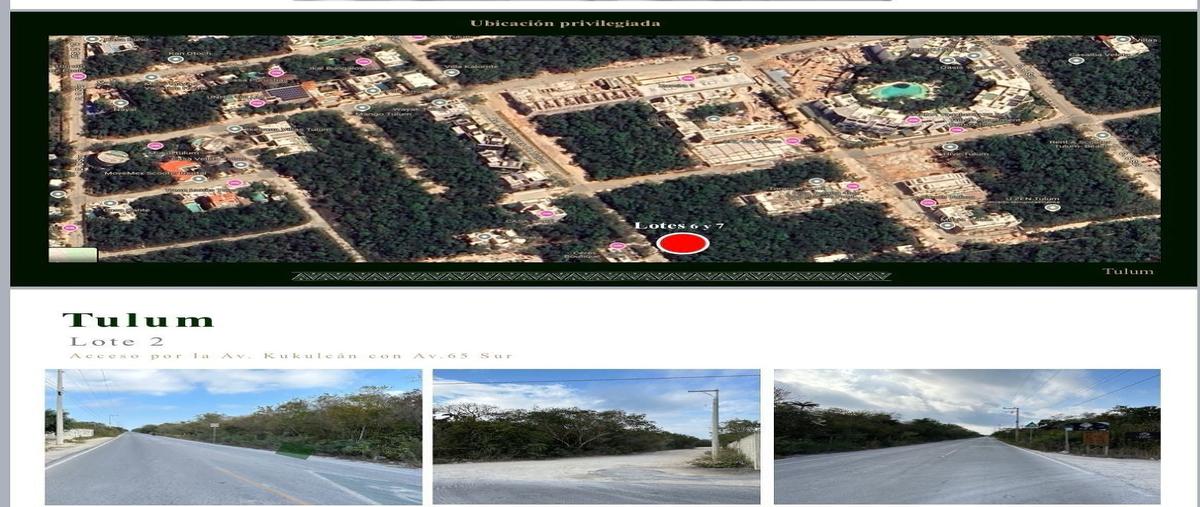Viewport: 1200px width, 507px height.
Task: Select the Rent A Scooter Tulum pin
Action: click(1102, 135)
